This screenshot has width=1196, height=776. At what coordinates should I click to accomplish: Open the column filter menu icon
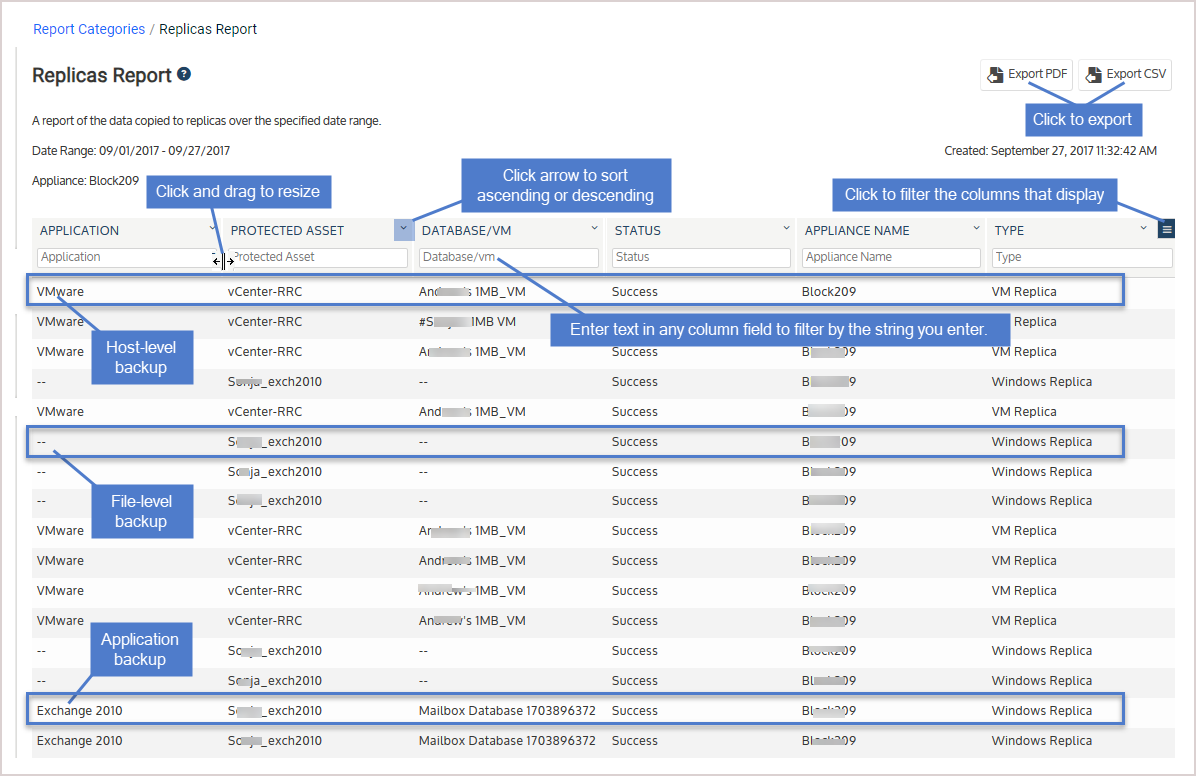click(x=1166, y=229)
